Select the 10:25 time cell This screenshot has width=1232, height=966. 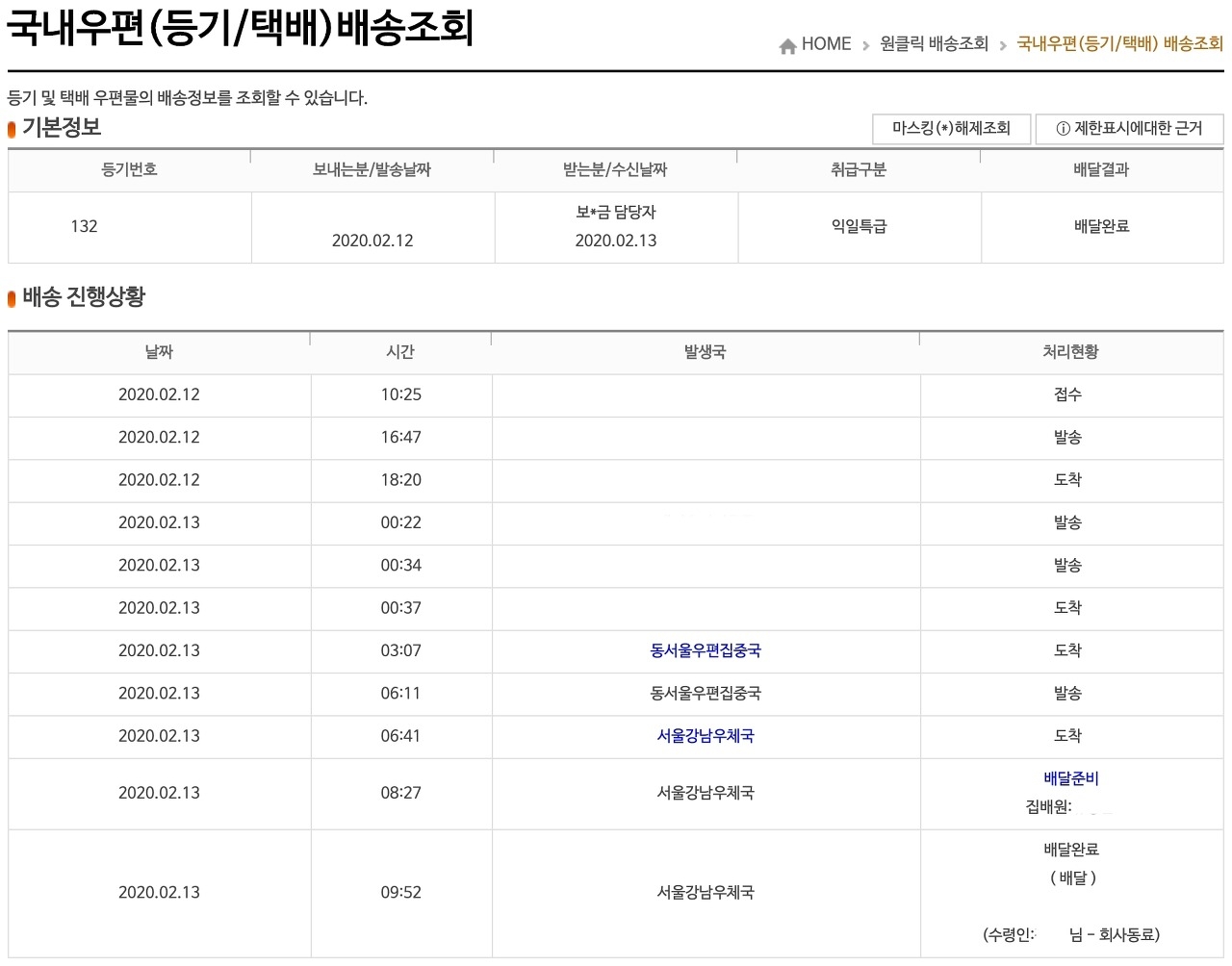point(400,394)
